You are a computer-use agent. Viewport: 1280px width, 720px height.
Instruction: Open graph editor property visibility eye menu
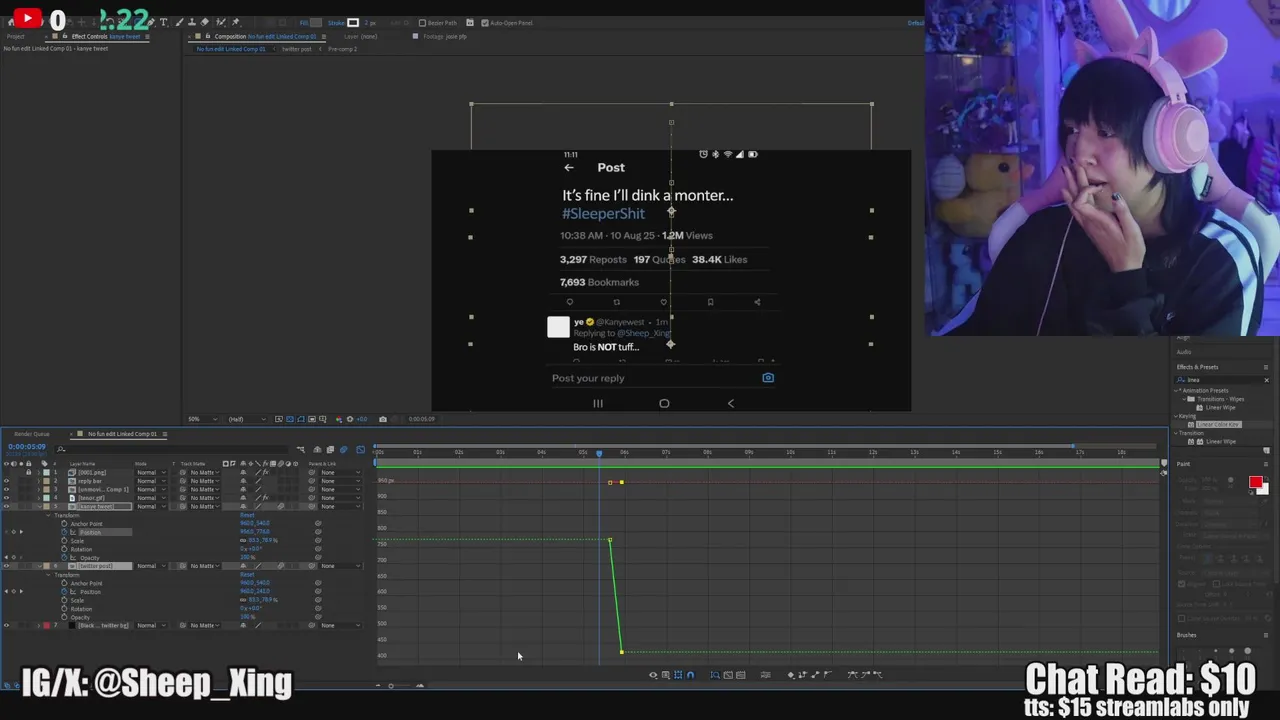(653, 675)
